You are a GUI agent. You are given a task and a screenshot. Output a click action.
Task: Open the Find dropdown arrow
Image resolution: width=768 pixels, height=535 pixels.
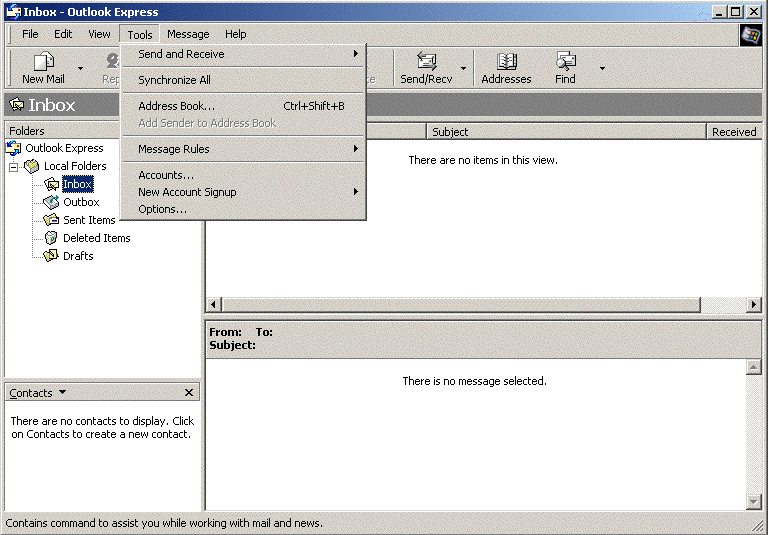pos(602,68)
